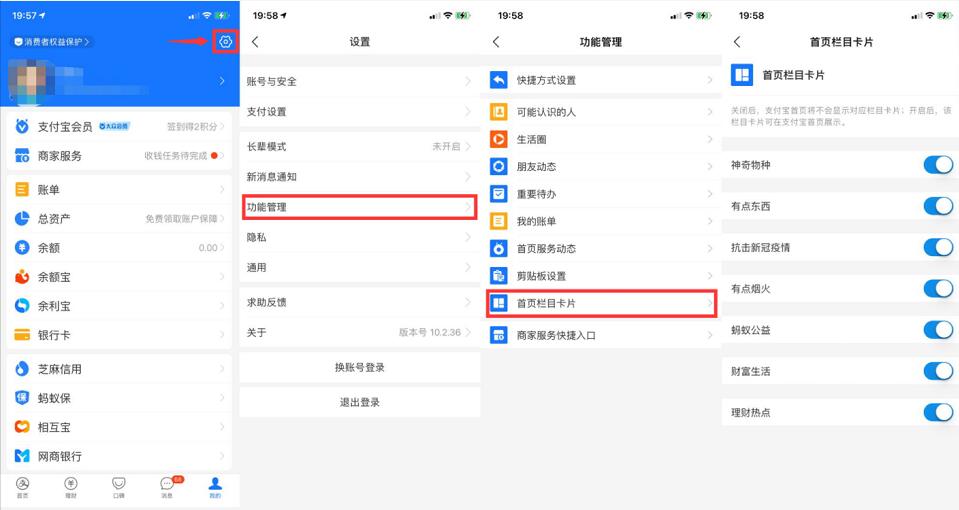
Task: Toggle the 有点烟火 switch
Action: [x=938, y=288]
